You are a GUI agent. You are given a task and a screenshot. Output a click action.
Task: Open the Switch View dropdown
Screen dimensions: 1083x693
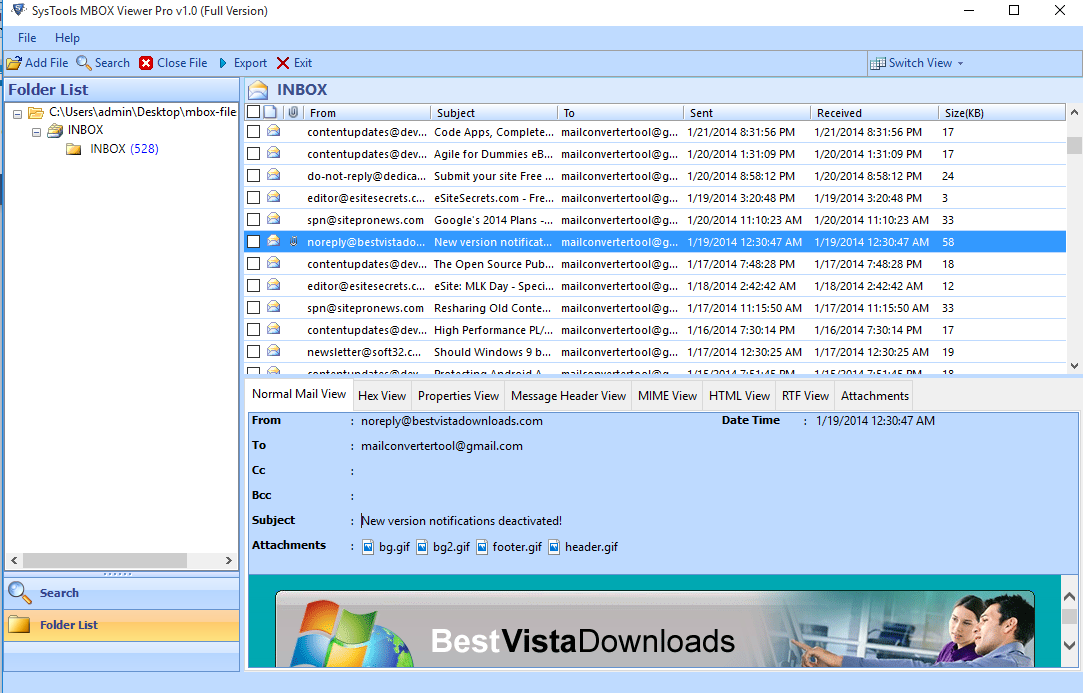pos(917,63)
